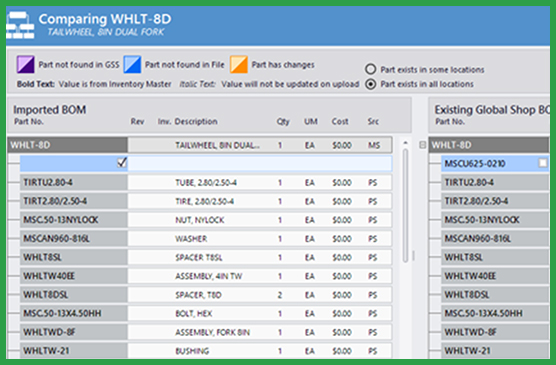This screenshot has width=556, height=365.
Task: Select WHLT8SL in Imported BOM
Action: click(74, 257)
